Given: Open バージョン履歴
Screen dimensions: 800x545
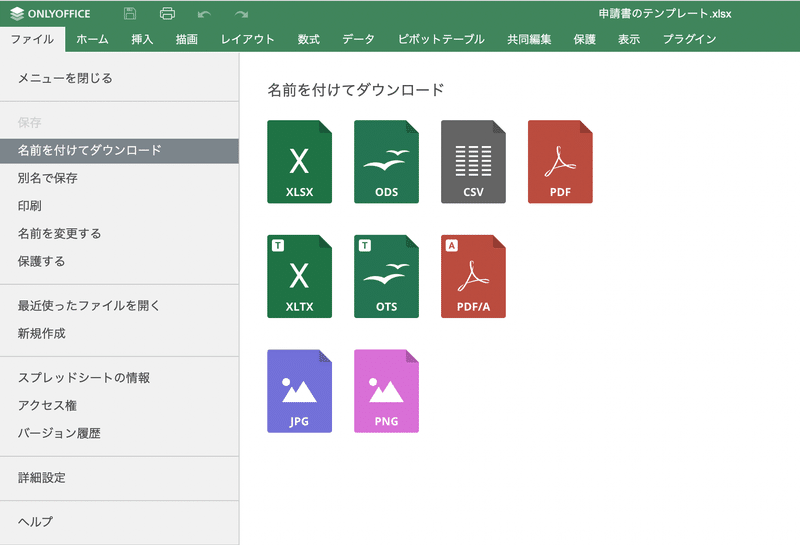Looking at the screenshot, I should coord(119,433).
